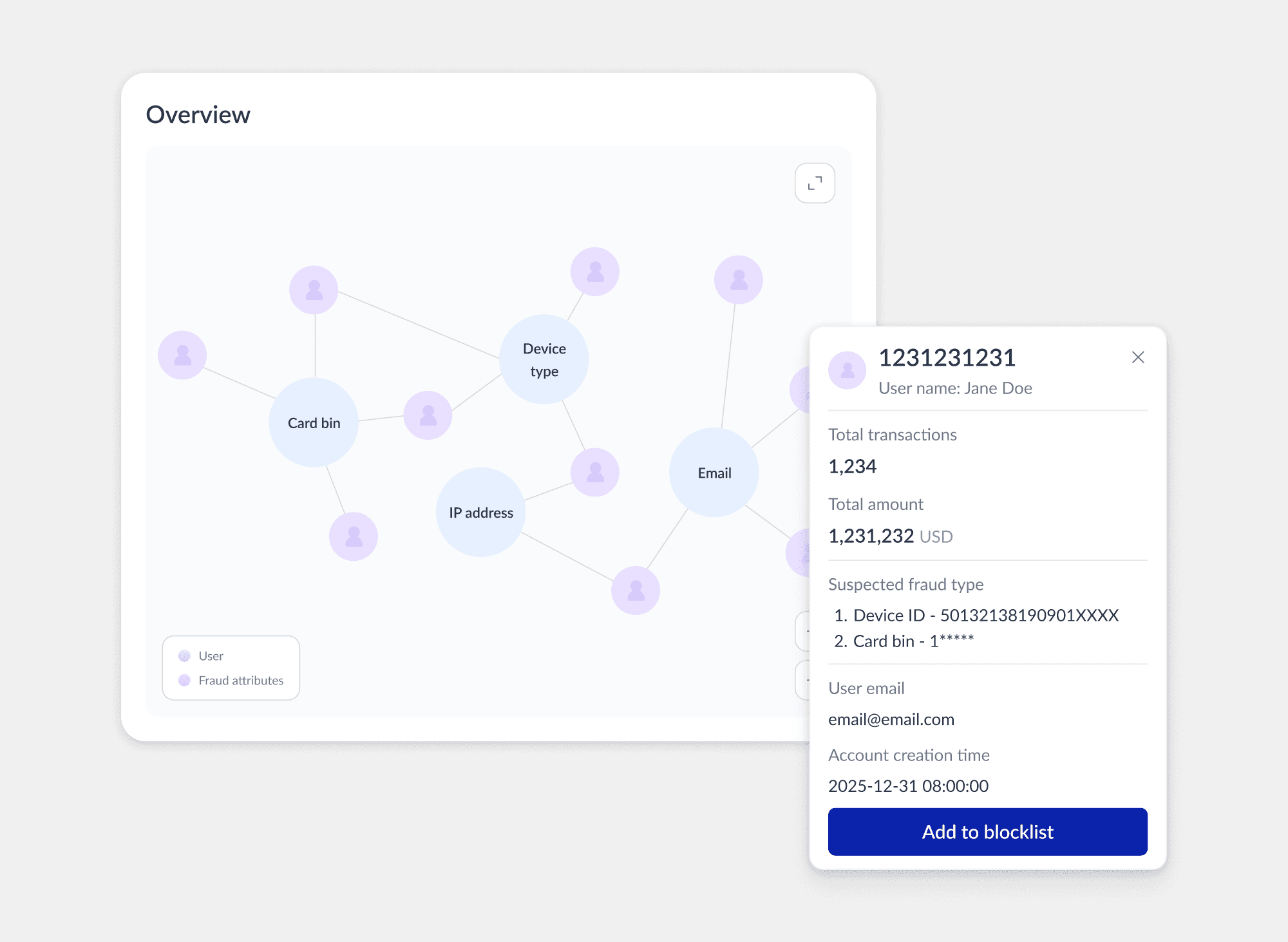The image size is (1288, 942).
Task: Select the IP address node
Action: pos(481,512)
